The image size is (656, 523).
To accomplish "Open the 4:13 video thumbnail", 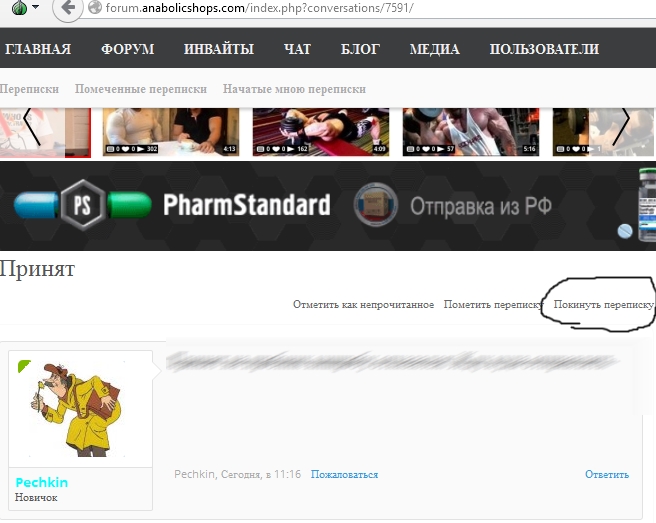I will click(171, 132).
